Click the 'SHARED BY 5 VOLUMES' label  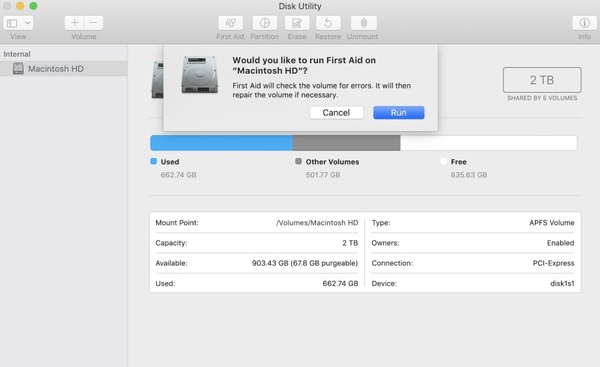[x=542, y=98]
